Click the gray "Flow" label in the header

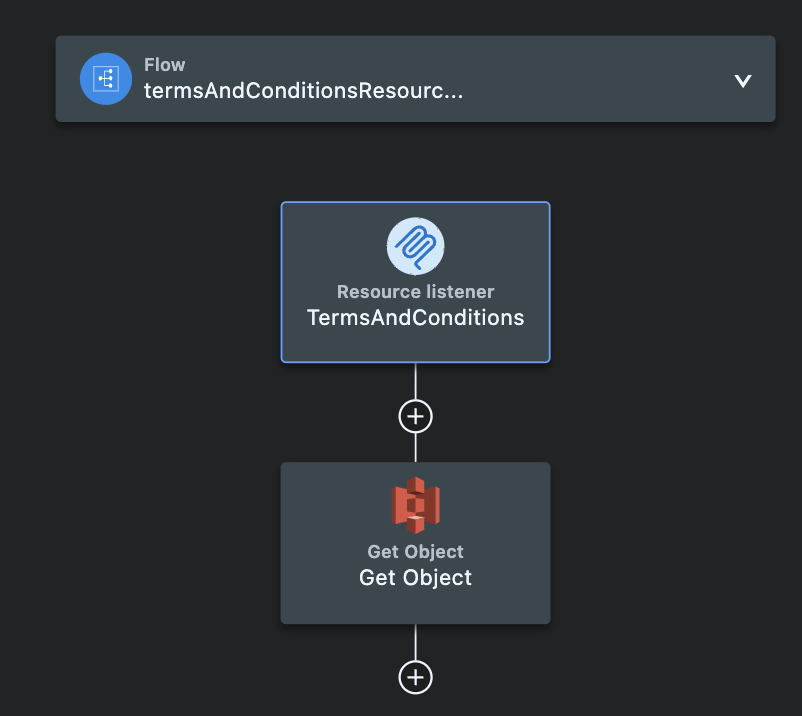[x=164, y=65]
